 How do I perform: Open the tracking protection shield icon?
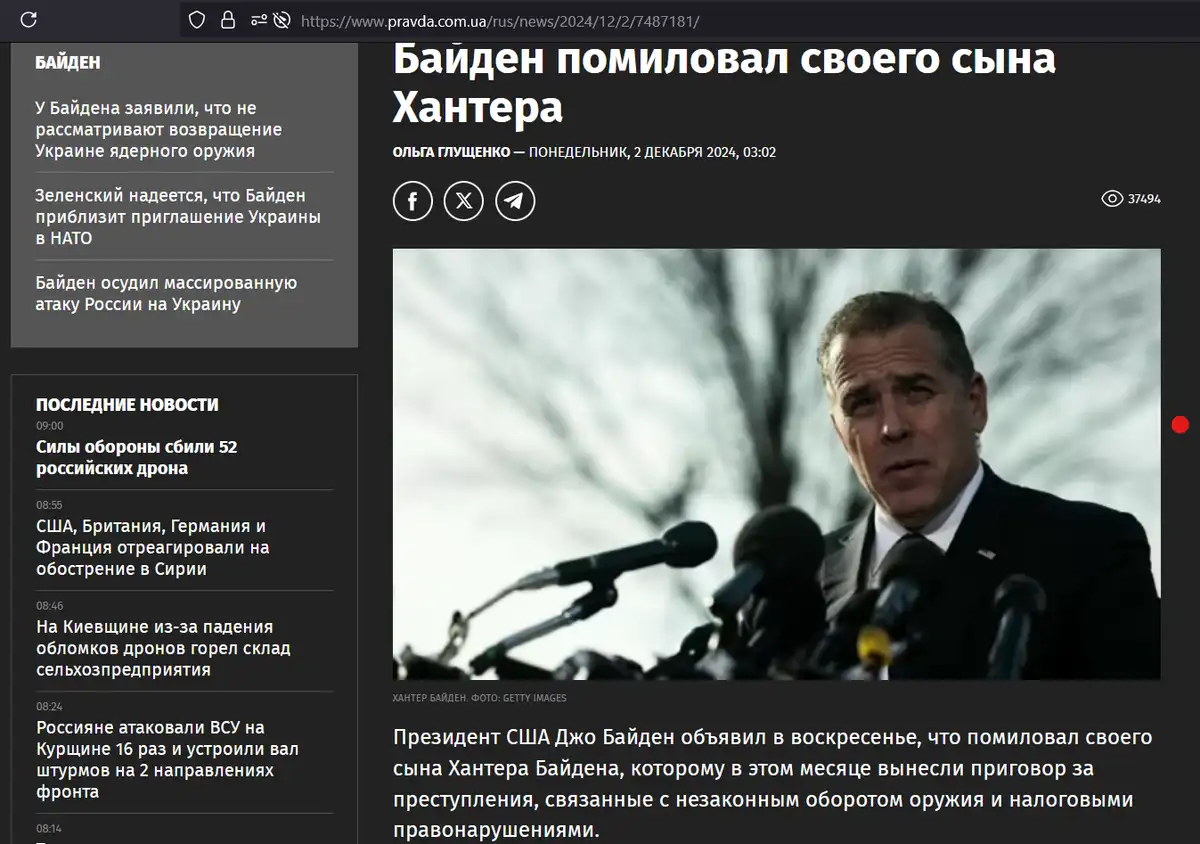pos(196,19)
